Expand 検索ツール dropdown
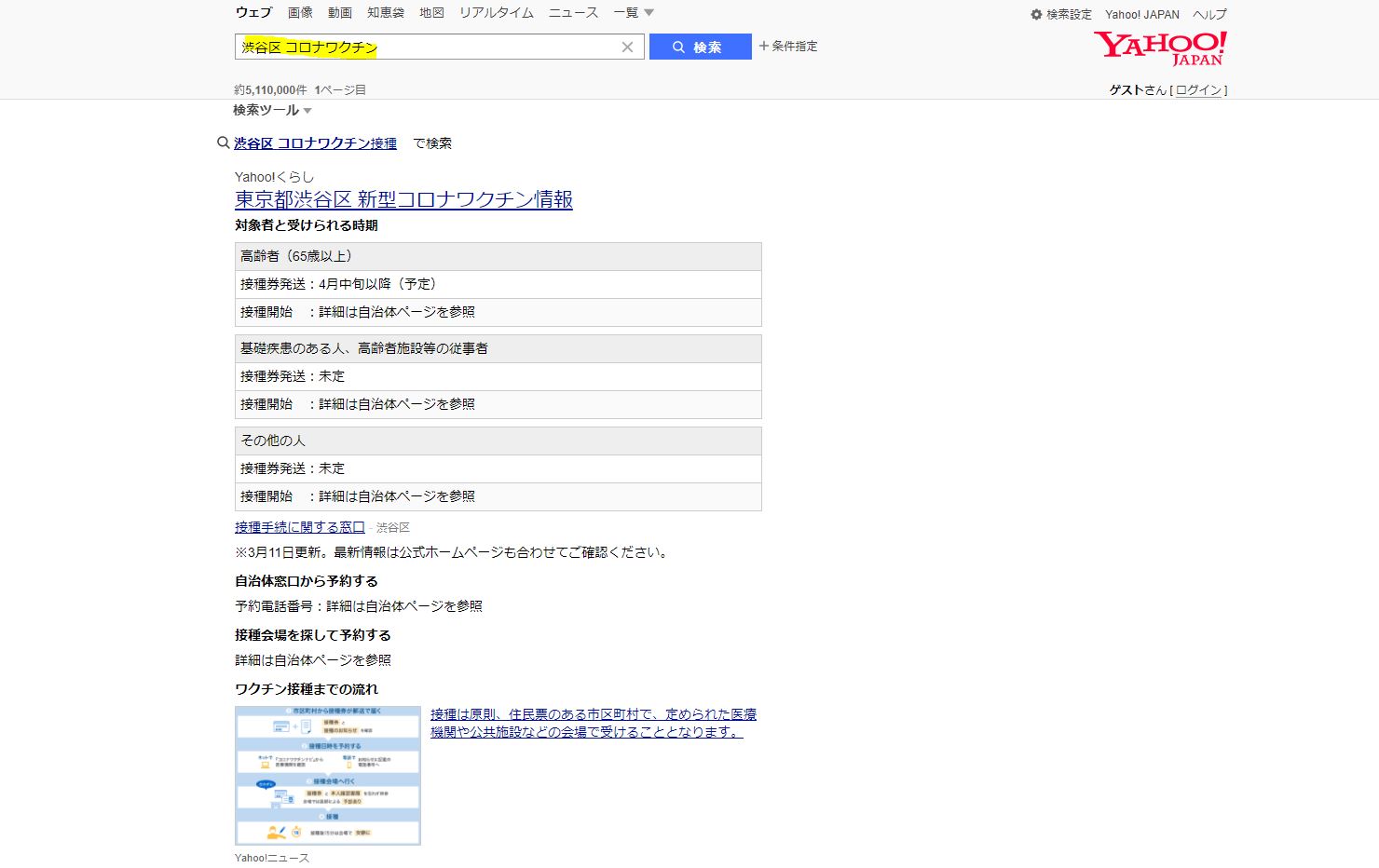 tap(272, 110)
